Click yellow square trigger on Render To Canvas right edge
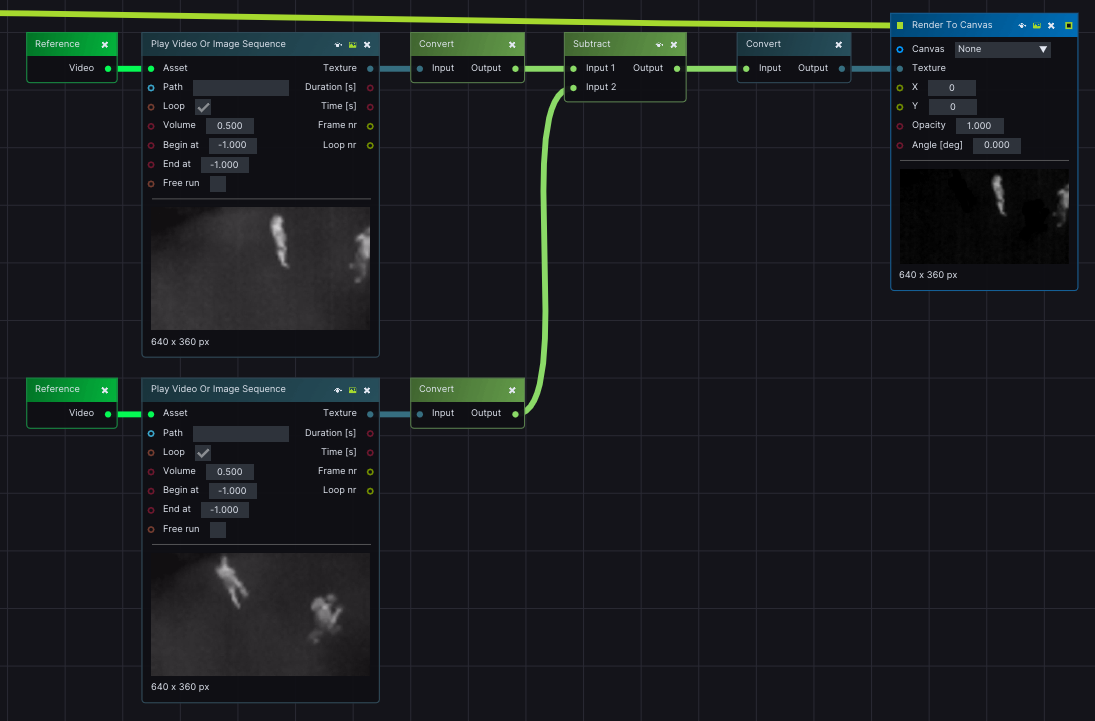Viewport: 1095px width, 721px height. (x=1068, y=26)
